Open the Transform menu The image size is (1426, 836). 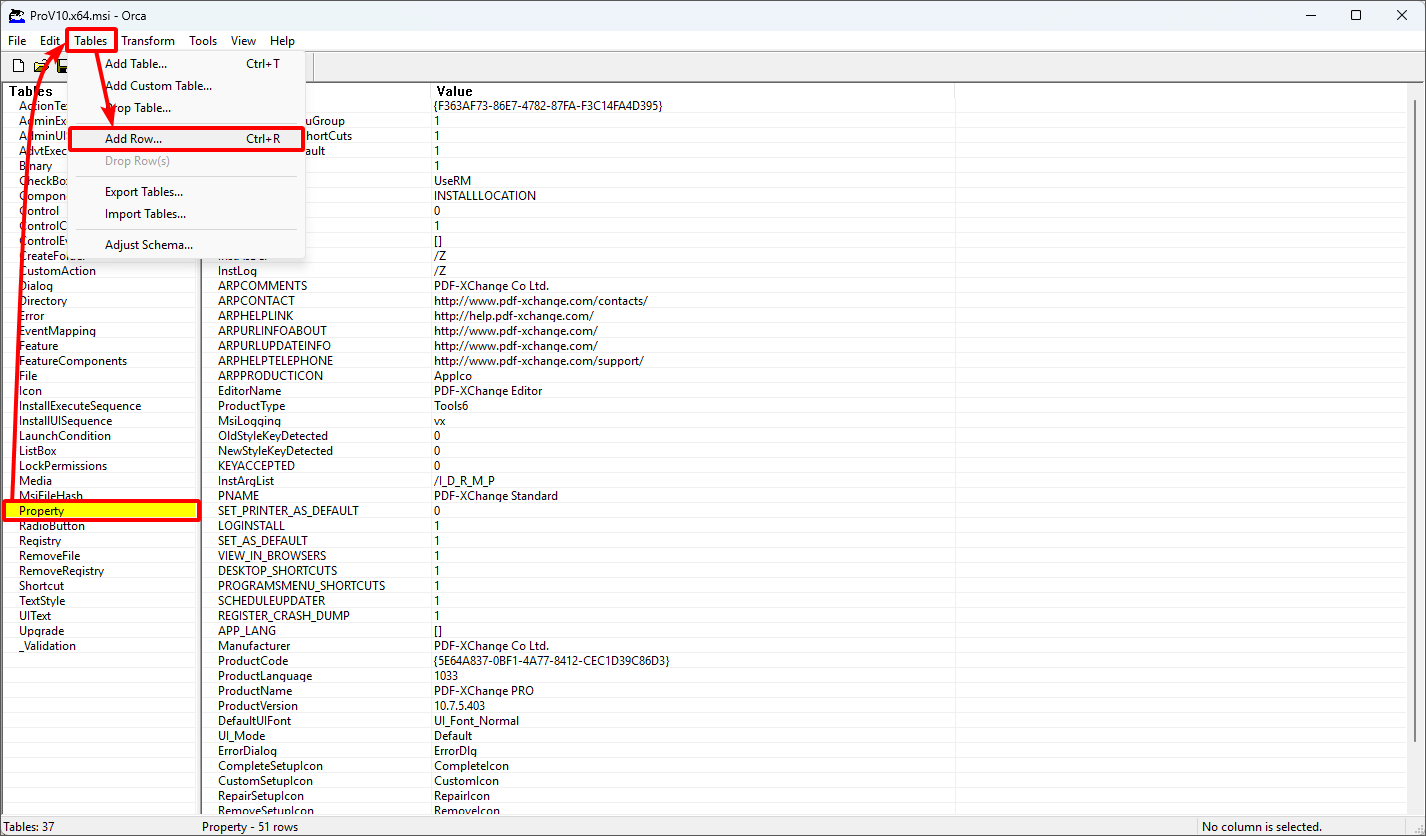(x=148, y=41)
